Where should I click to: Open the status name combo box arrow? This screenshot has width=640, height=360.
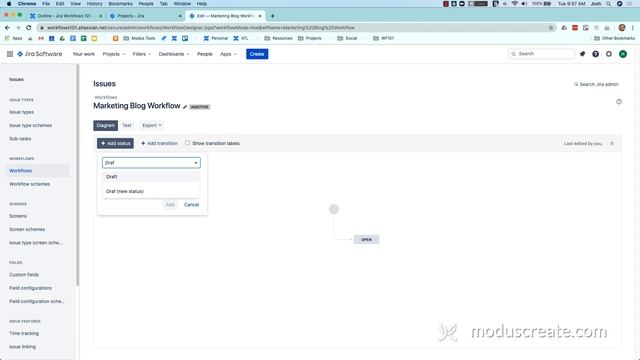pos(196,163)
